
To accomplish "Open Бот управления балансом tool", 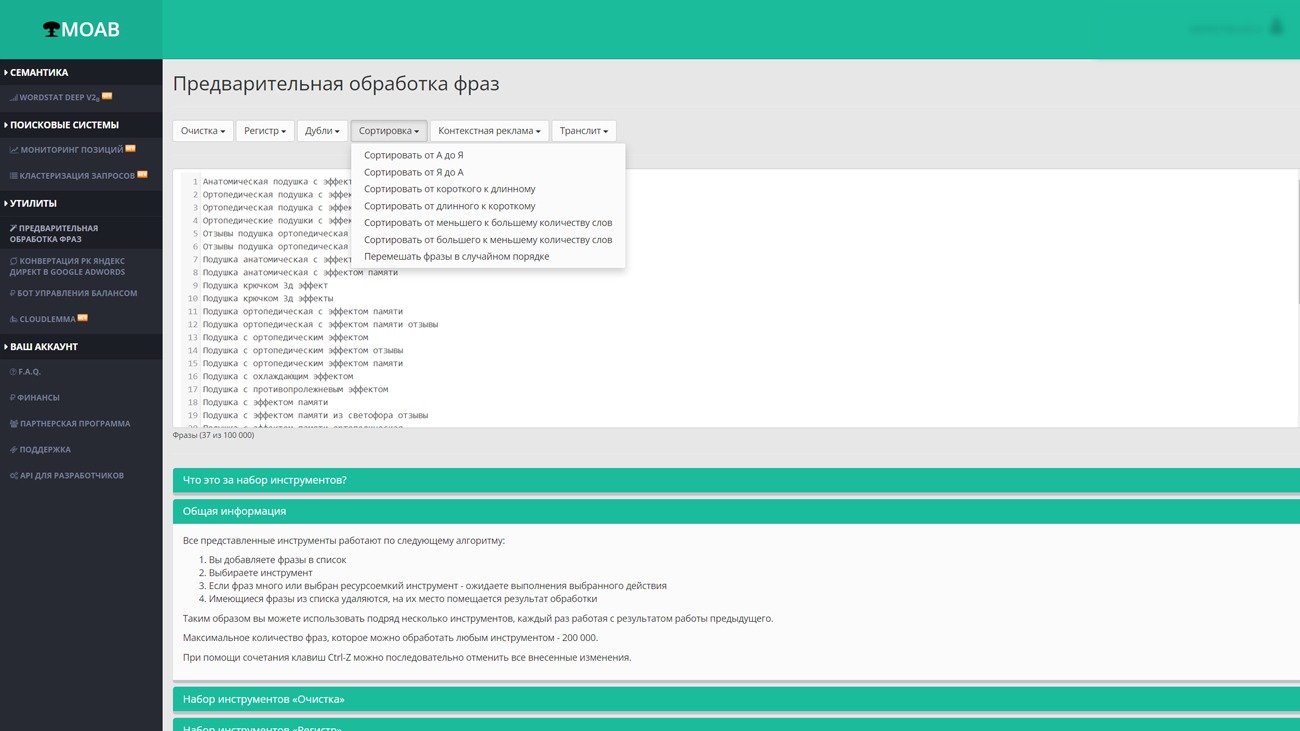I will click(77, 293).
